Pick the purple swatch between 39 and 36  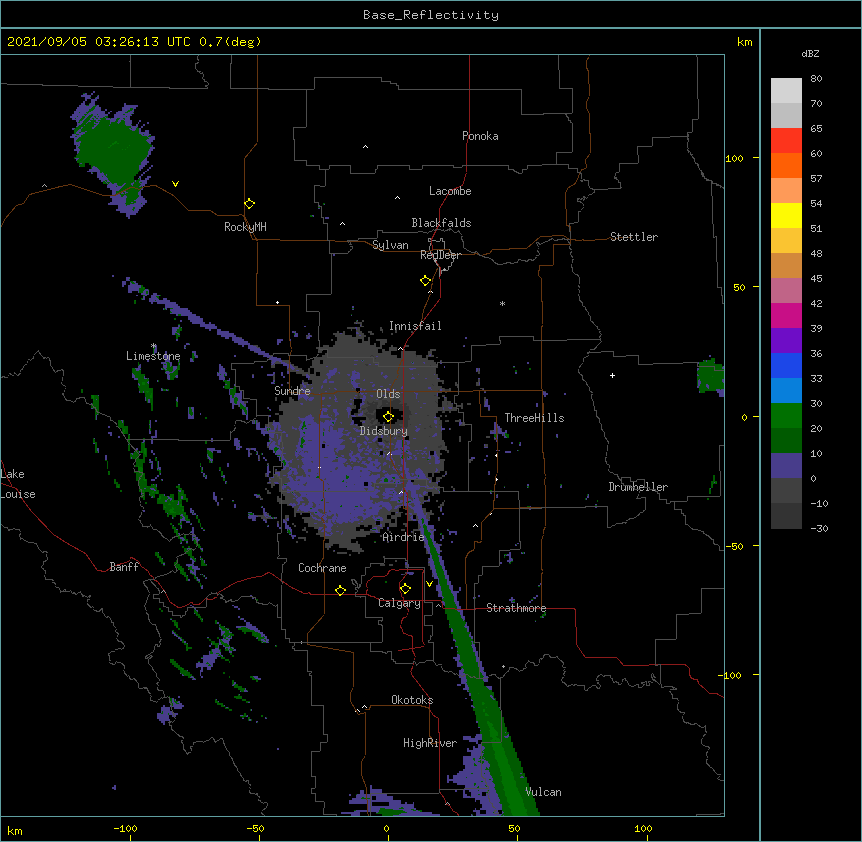786,340
